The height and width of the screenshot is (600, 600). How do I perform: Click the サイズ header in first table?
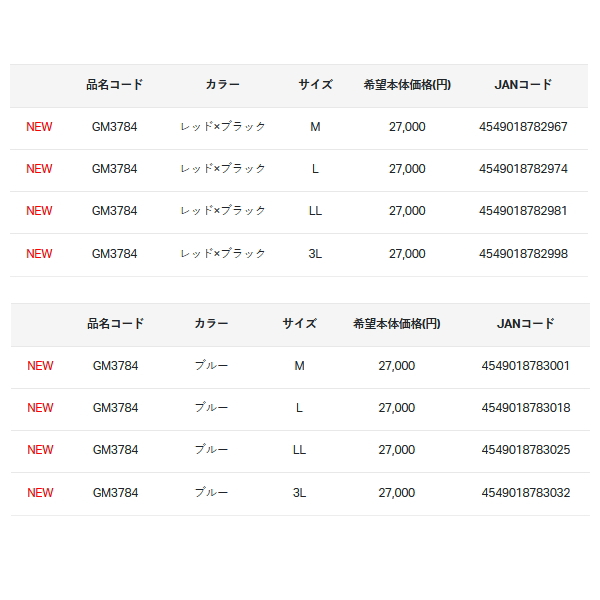[x=315, y=85]
